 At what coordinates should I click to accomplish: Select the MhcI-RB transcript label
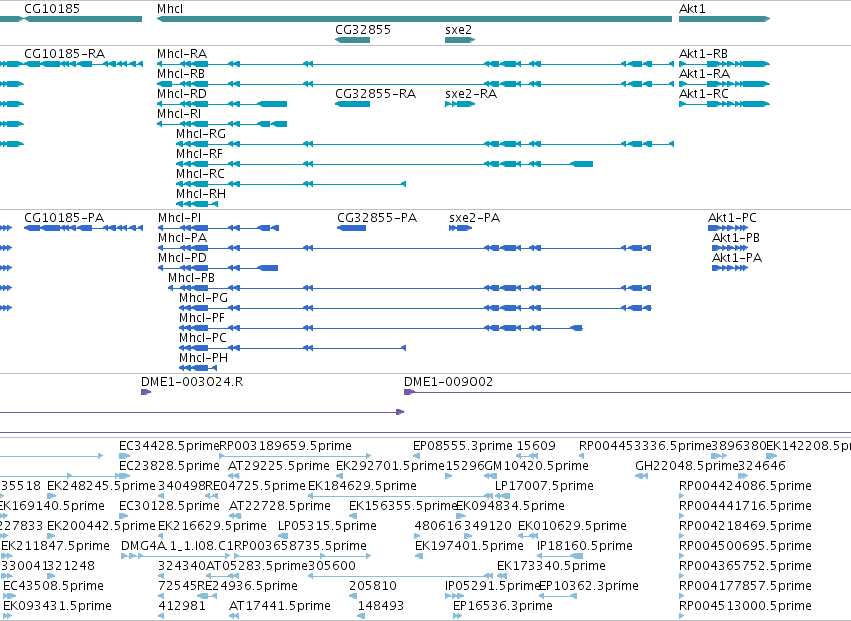coord(181,73)
